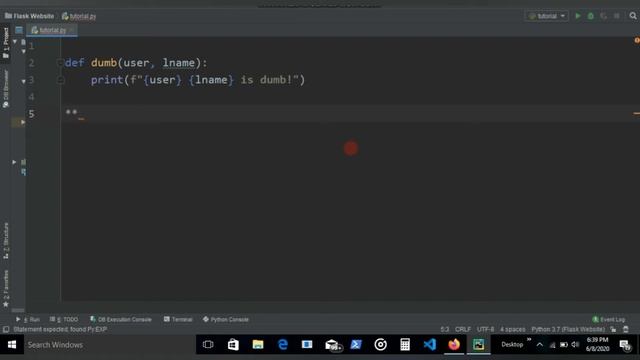The width and height of the screenshot is (640, 360).
Task: Click the lock read-only toggle in status bar
Action: [613, 329]
